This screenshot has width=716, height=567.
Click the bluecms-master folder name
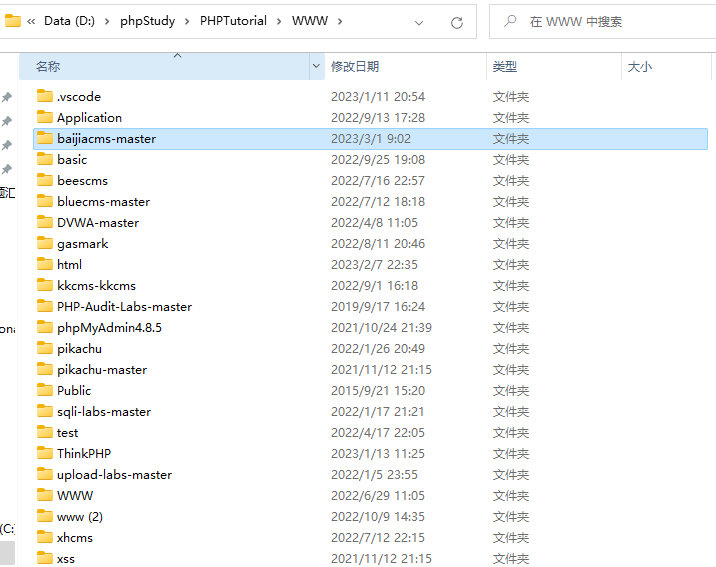coord(103,202)
